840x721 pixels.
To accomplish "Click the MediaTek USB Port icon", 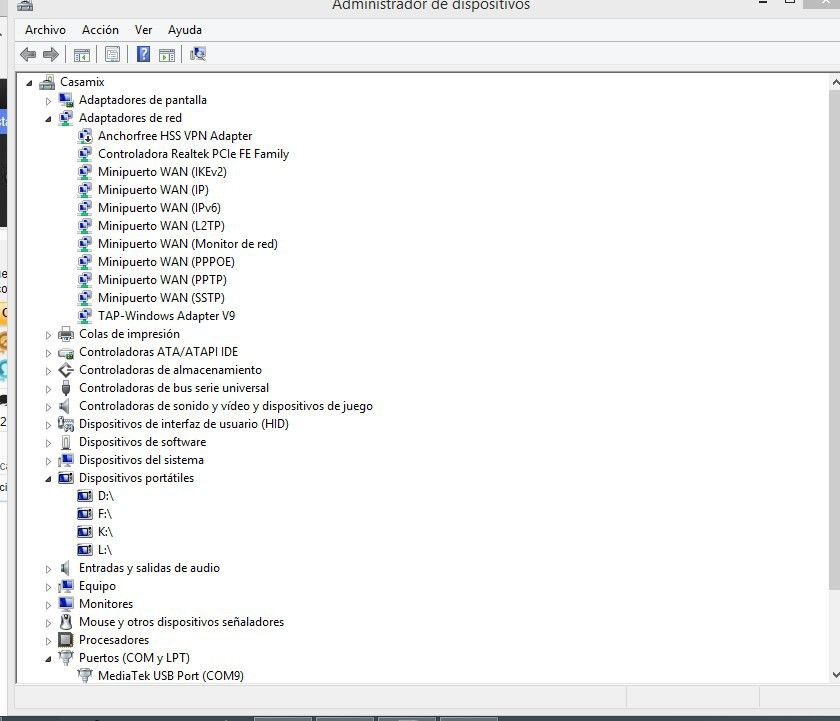I will [85, 676].
